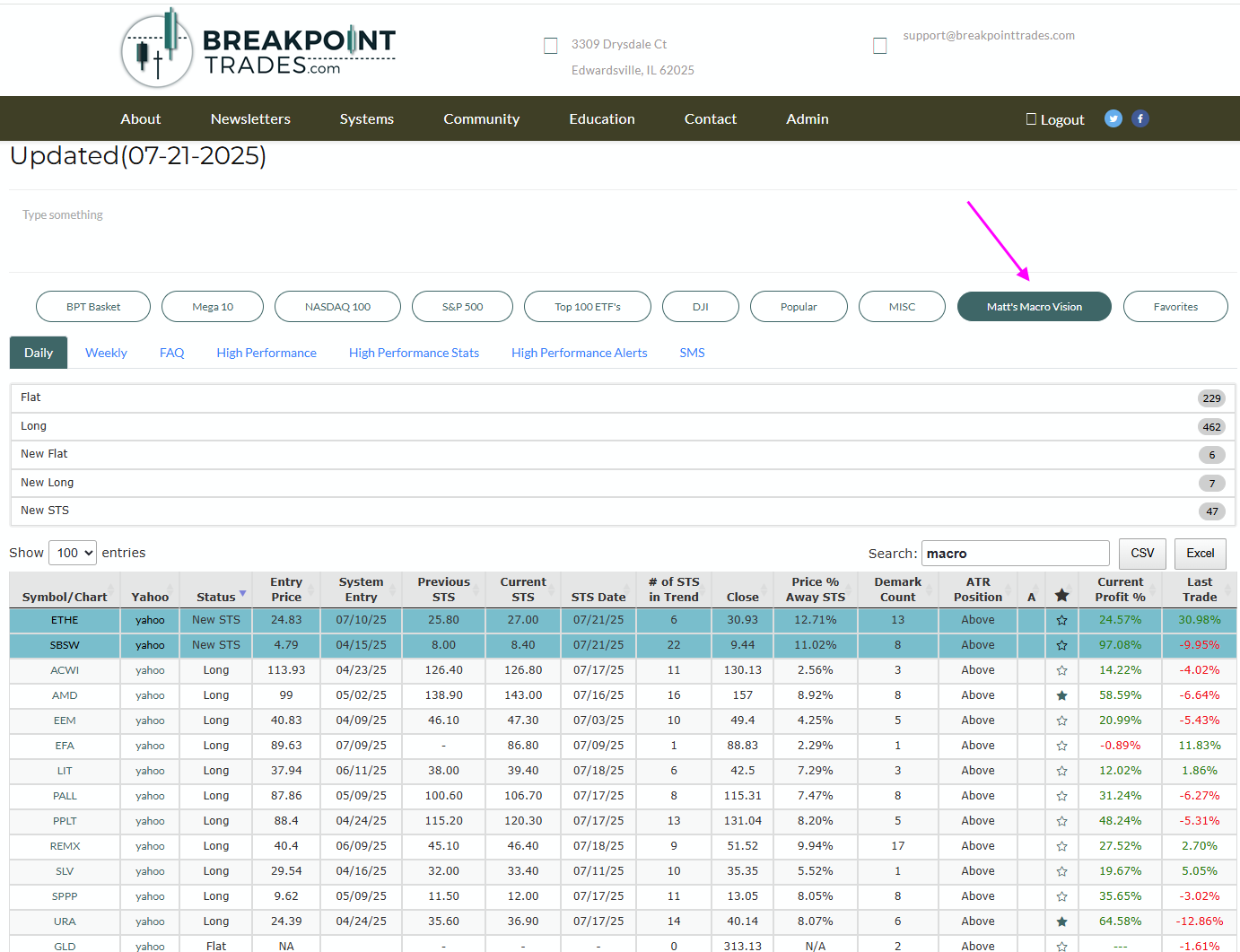1240x952 pixels.
Task: Click the Search field containing macro
Action: click(1016, 554)
